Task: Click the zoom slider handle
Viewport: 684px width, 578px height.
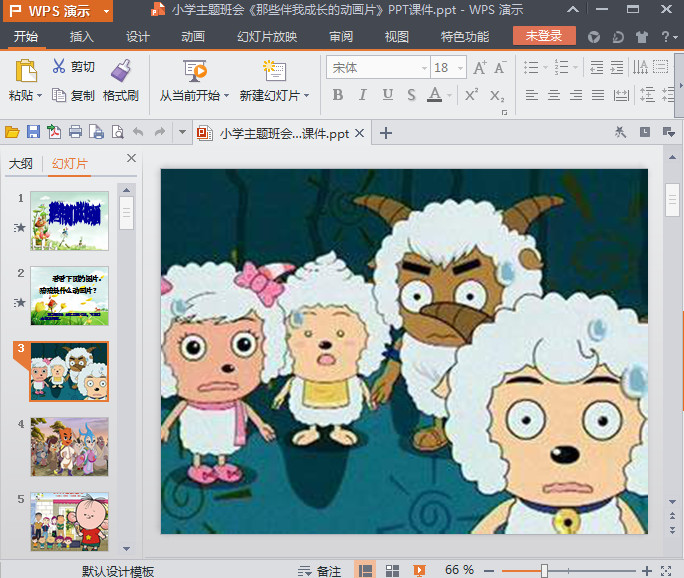Action: [x=544, y=570]
